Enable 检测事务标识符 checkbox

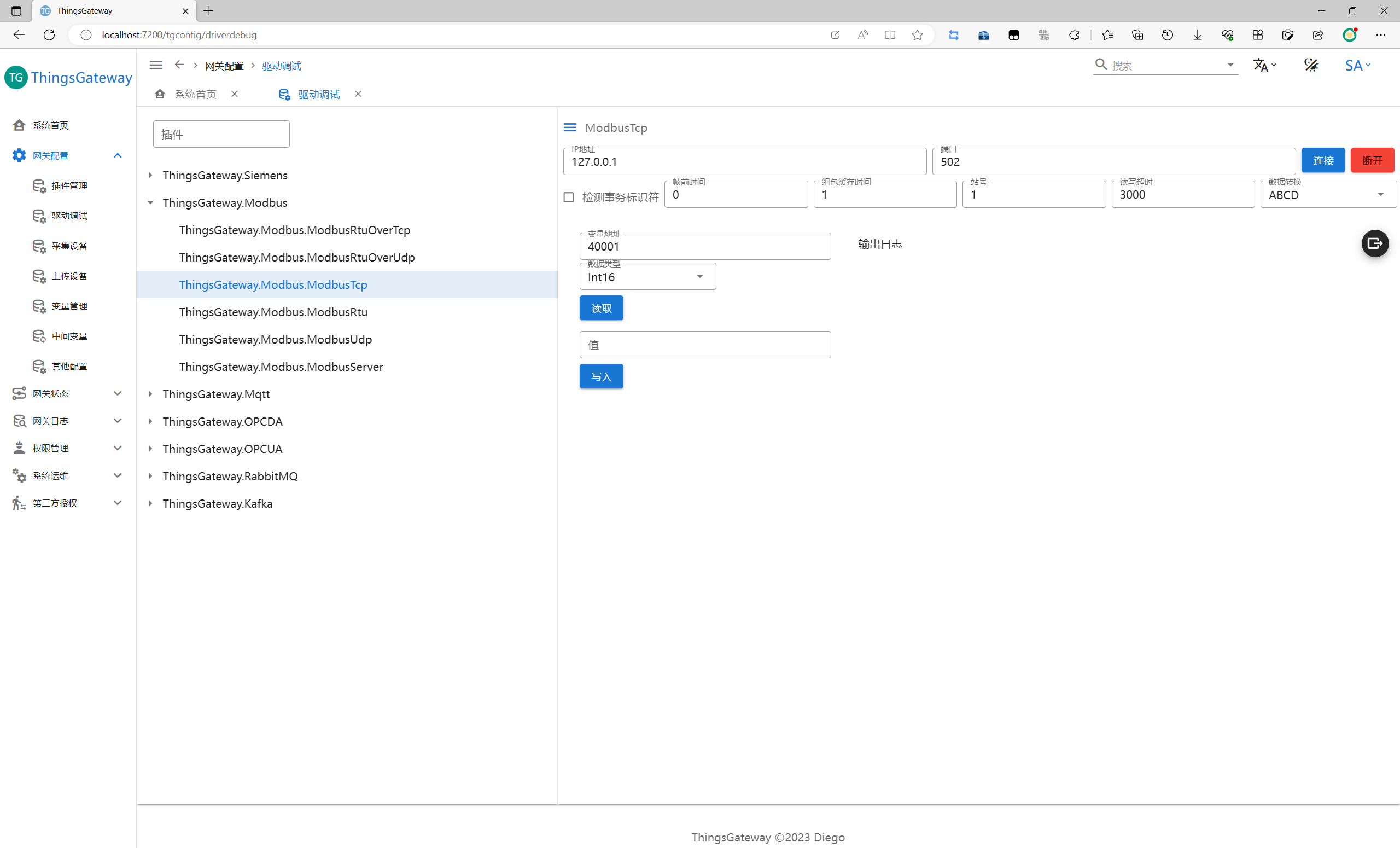pos(569,197)
